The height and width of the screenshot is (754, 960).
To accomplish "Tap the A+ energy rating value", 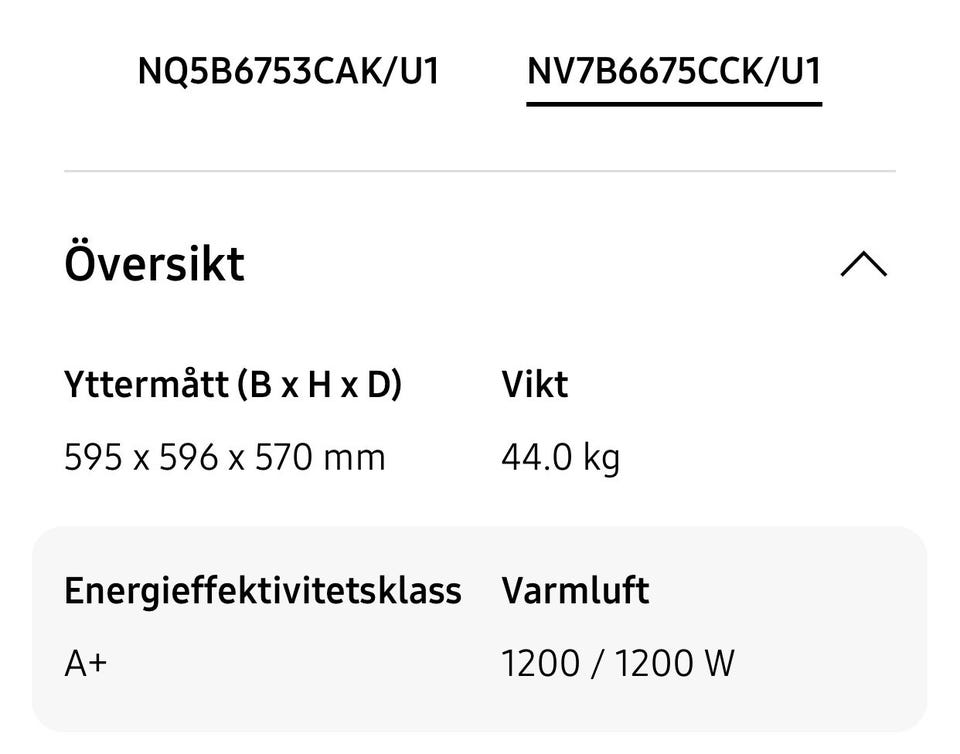I will point(85,662).
